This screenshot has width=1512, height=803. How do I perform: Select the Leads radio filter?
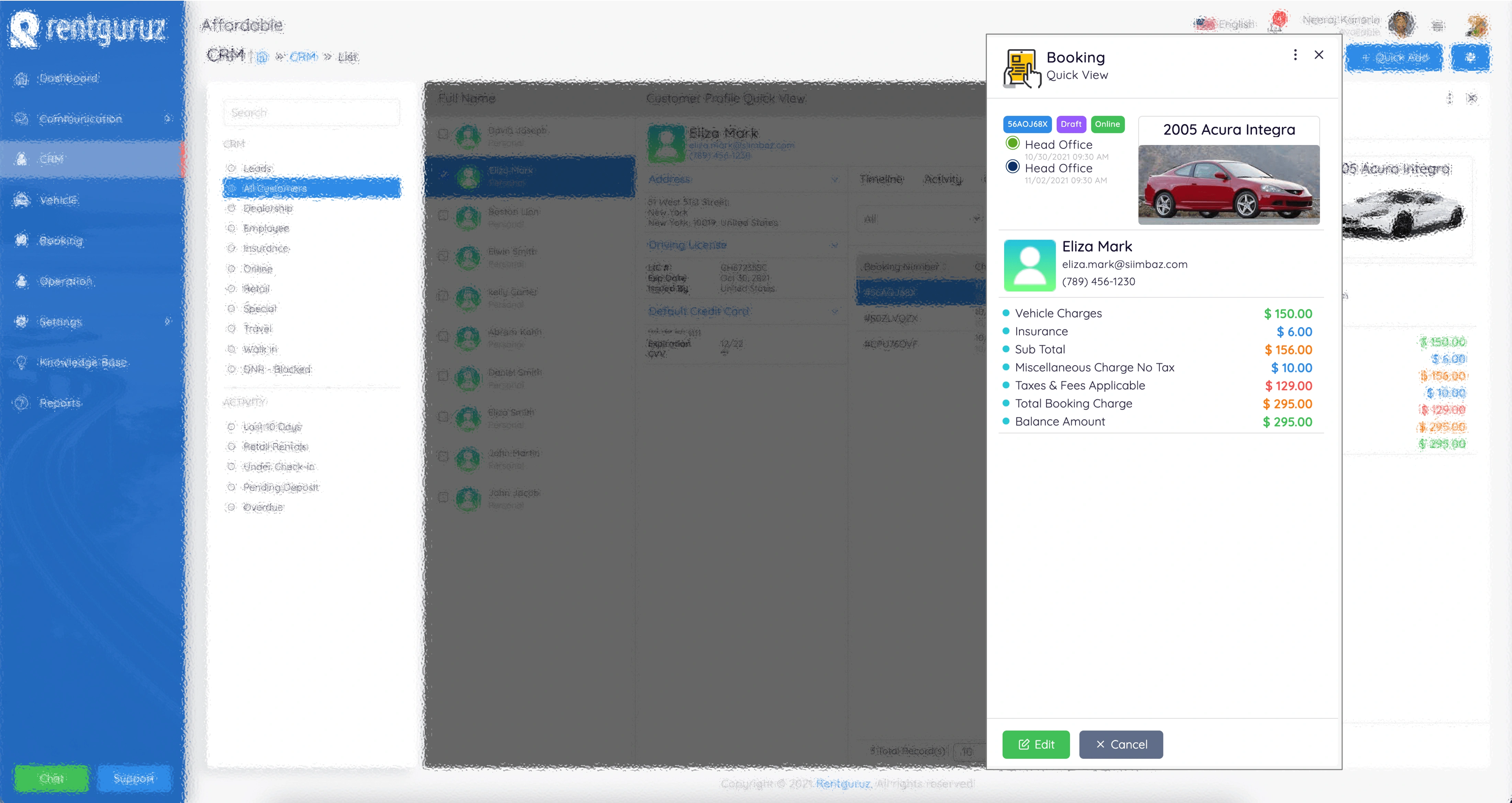(231, 168)
